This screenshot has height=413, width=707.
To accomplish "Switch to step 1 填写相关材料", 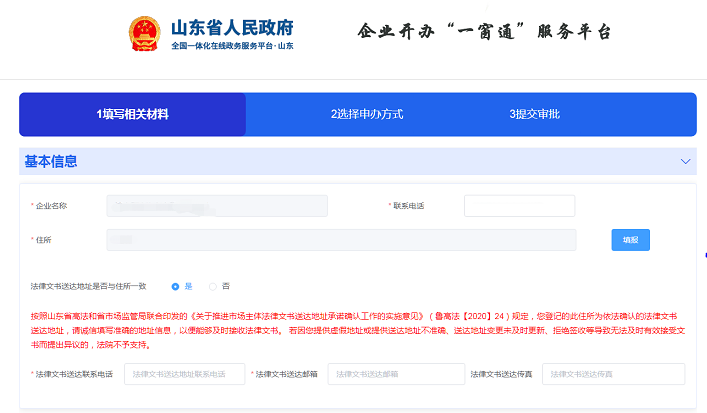I will tap(132, 114).
